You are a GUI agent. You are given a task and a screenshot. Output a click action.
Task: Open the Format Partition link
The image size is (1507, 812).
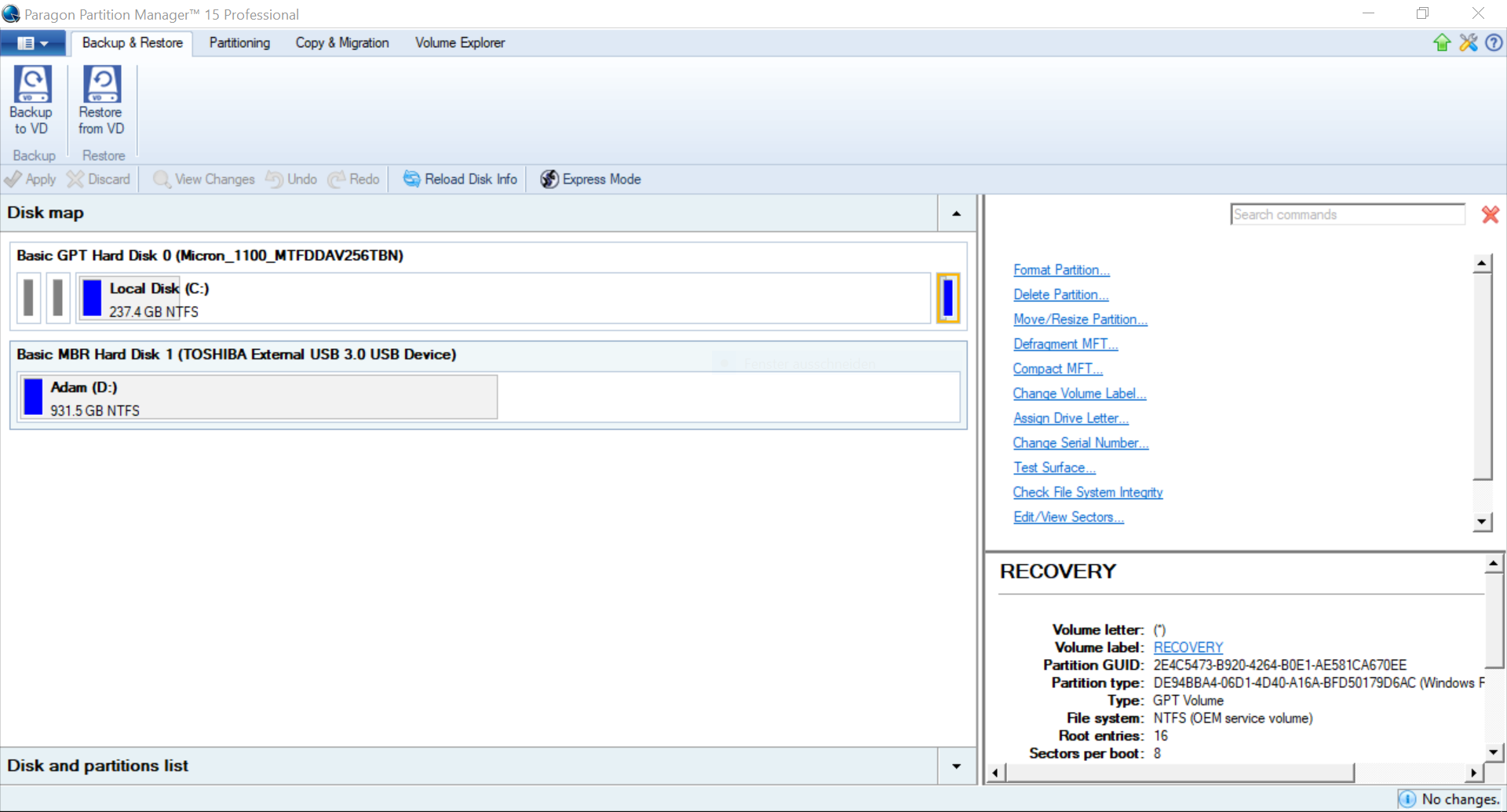point(1061,270)
